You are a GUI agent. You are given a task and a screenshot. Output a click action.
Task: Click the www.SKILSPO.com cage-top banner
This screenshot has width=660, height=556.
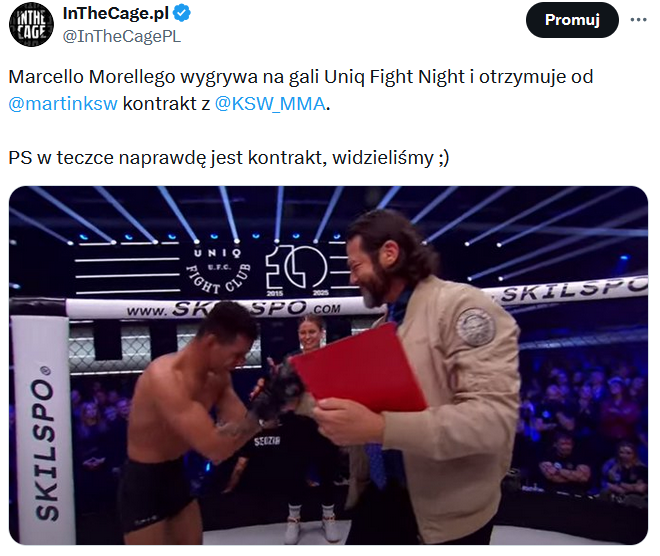225,309
